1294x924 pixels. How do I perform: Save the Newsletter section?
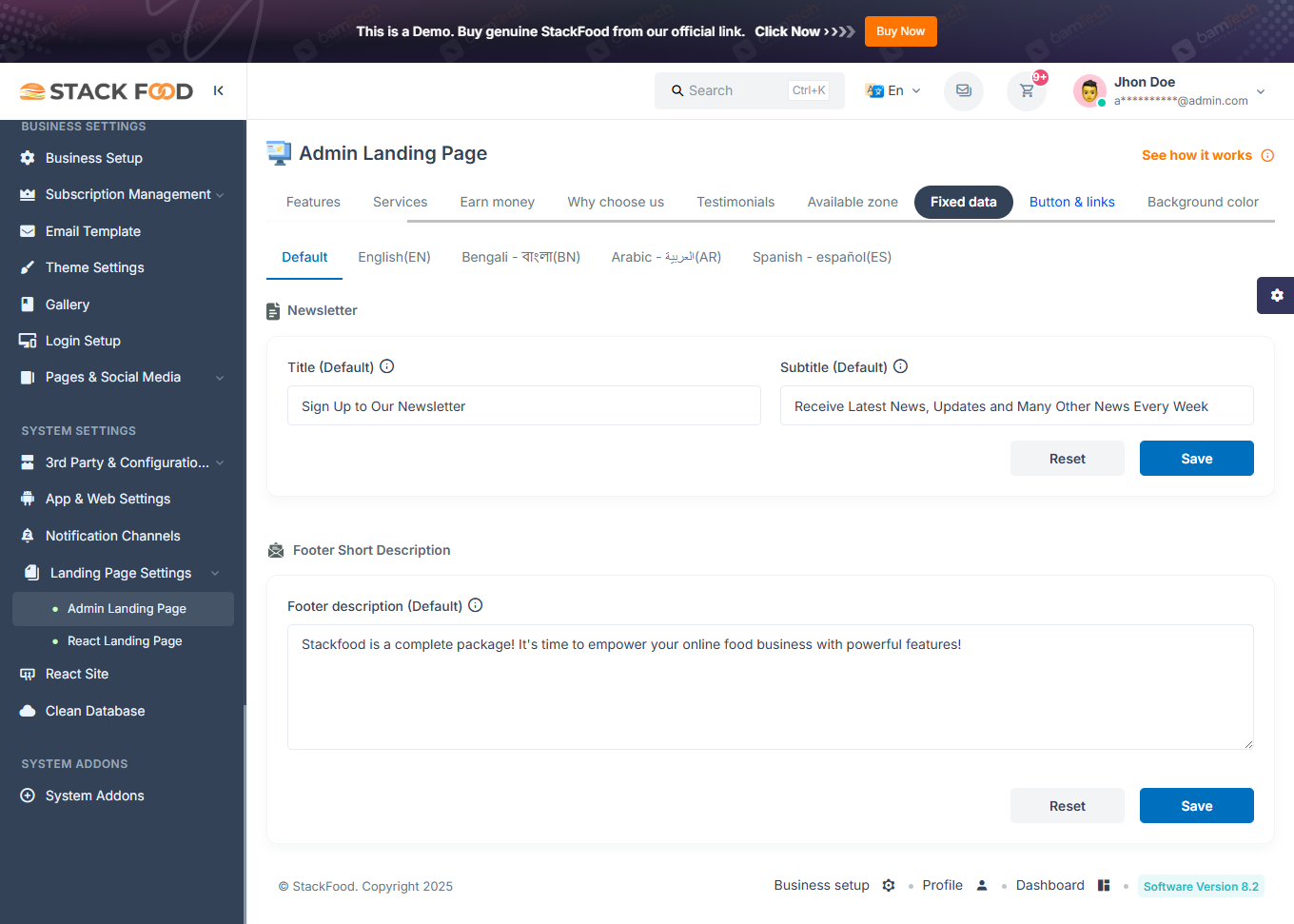(x=1196, y=459)
